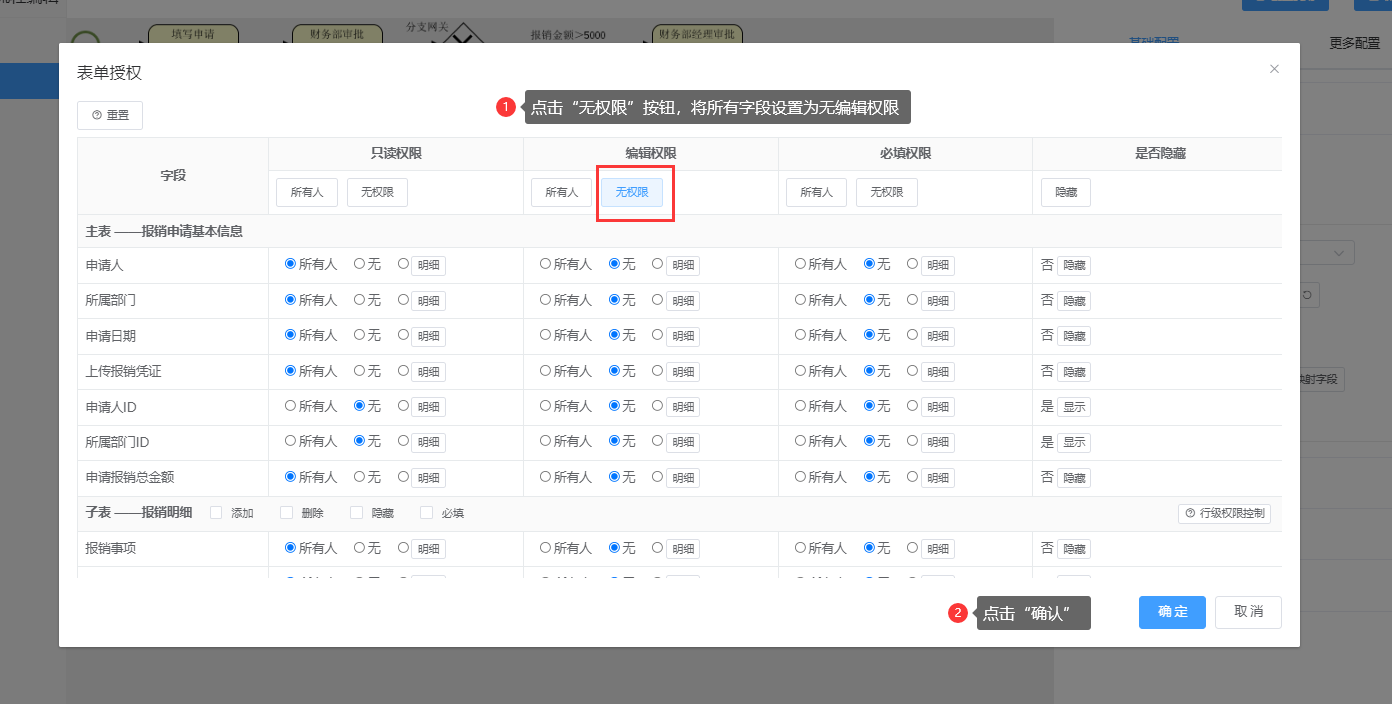Click 所有人 button under 只读权限 header
The width and height of the screenshot is (1392, 704).
click(x=307, y=192)
